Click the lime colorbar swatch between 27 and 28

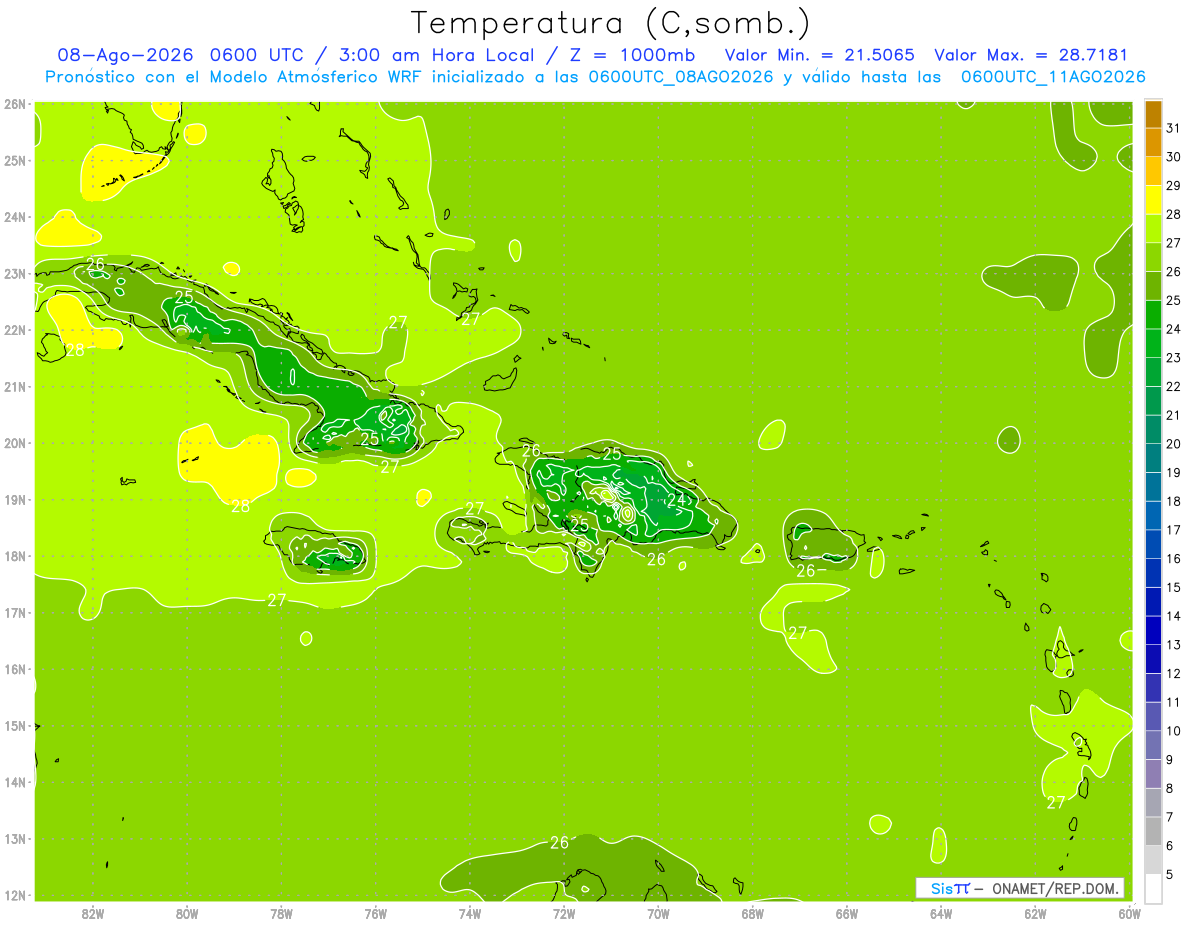pyautogui.click(x=1153, y=229)
